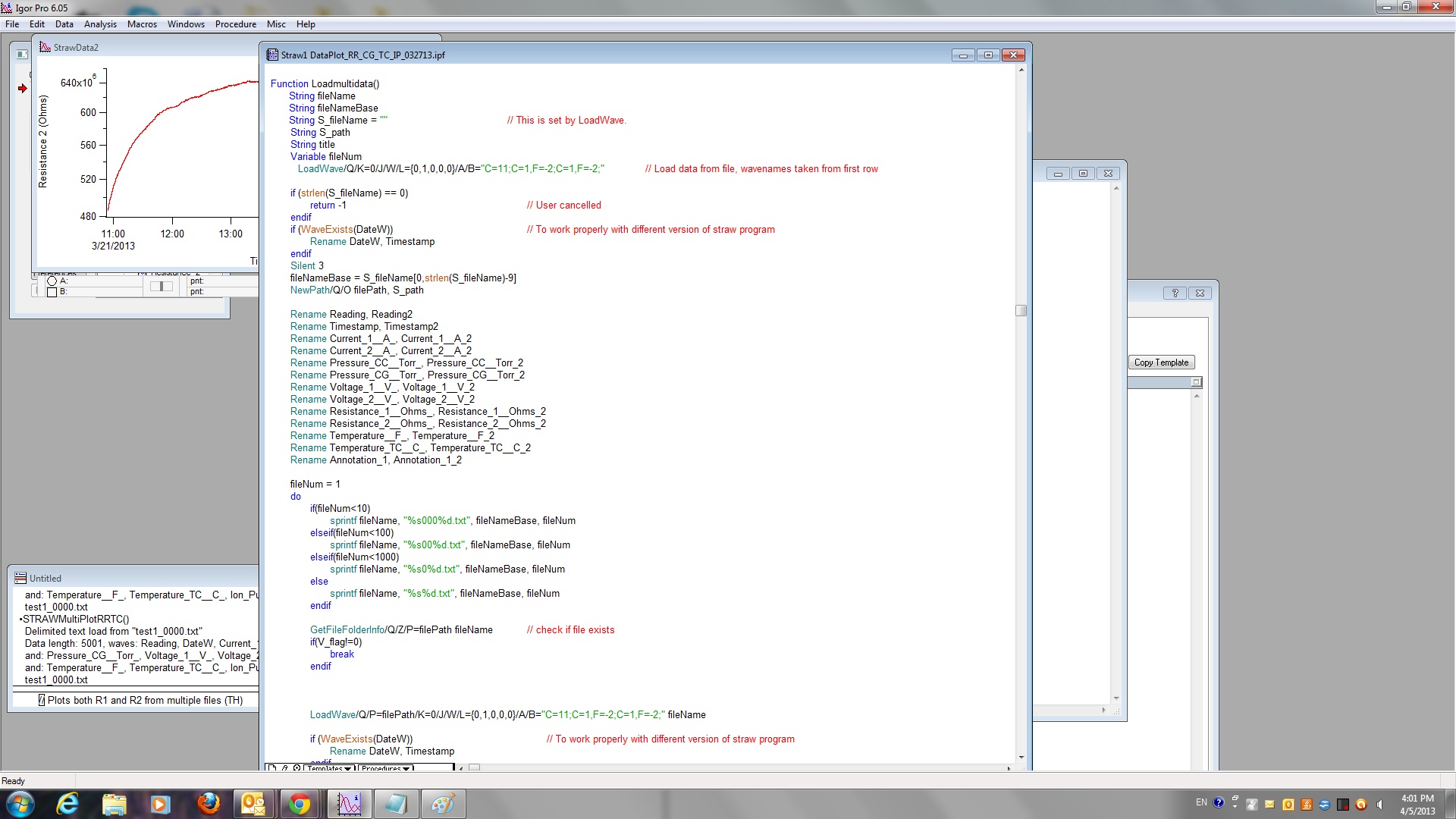
Task: Click 'Function Loadmultidata()' line in code
Action: click(x=325, y=83)
